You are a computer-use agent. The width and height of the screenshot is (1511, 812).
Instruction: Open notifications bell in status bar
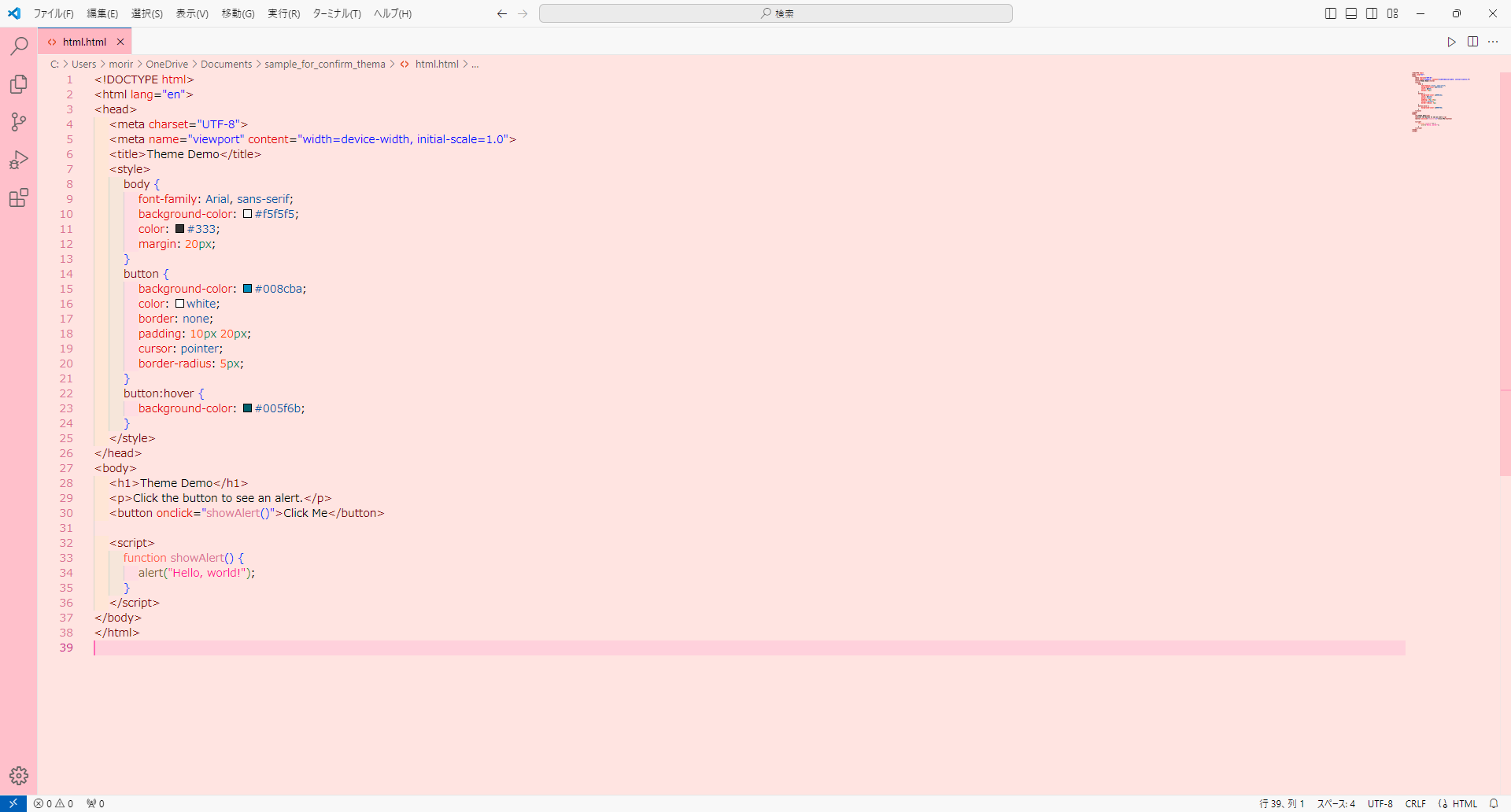1494,803
